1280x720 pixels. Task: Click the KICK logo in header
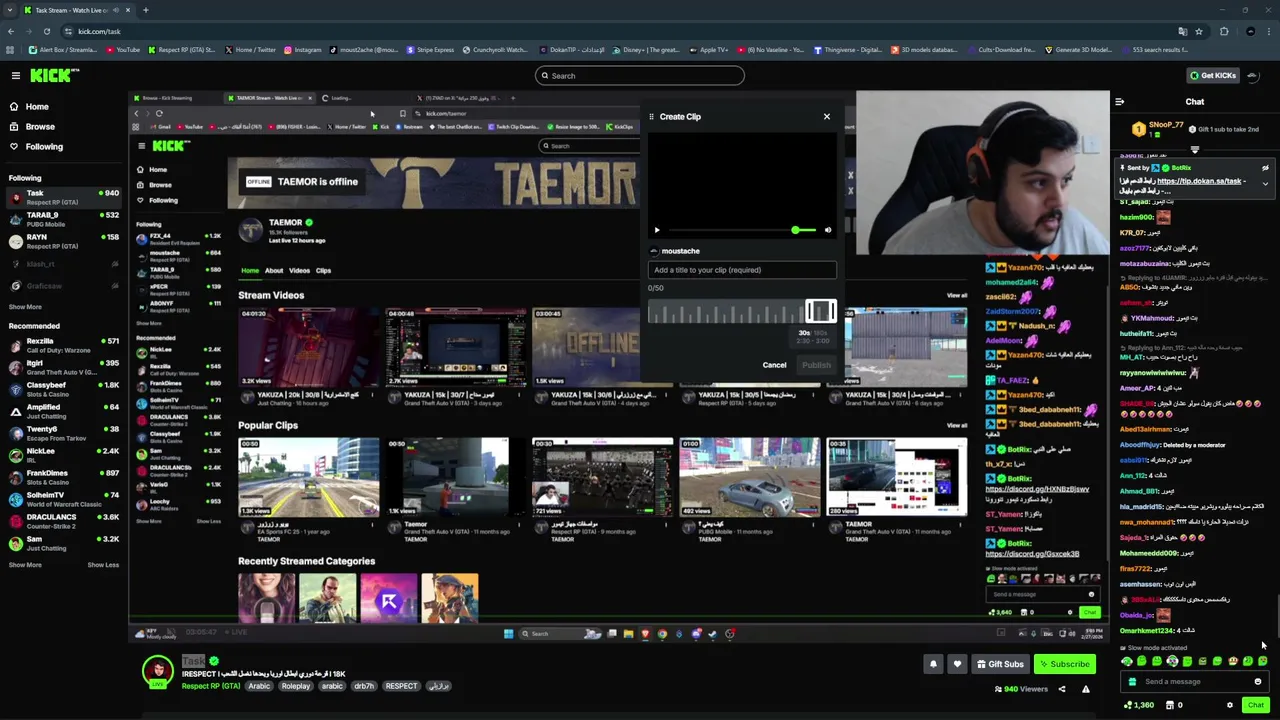54,75
